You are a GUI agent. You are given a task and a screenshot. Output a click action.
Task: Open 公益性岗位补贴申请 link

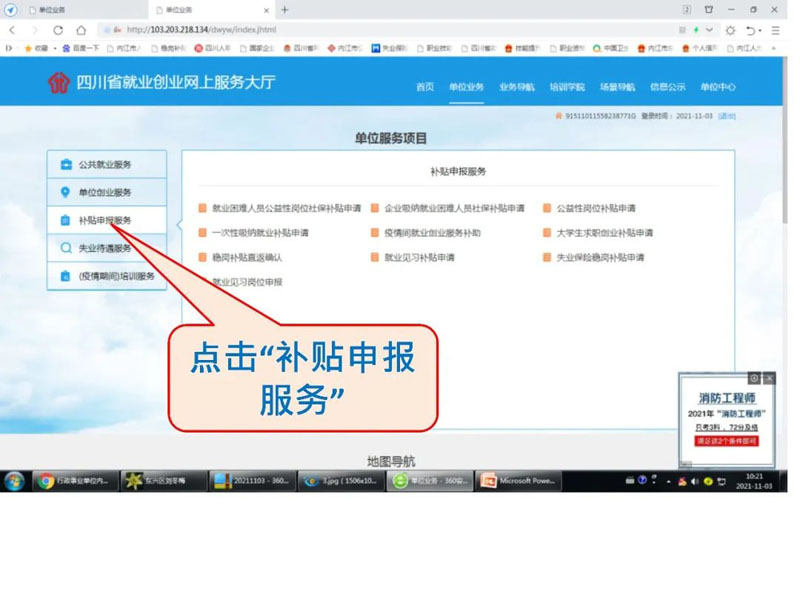595,209
